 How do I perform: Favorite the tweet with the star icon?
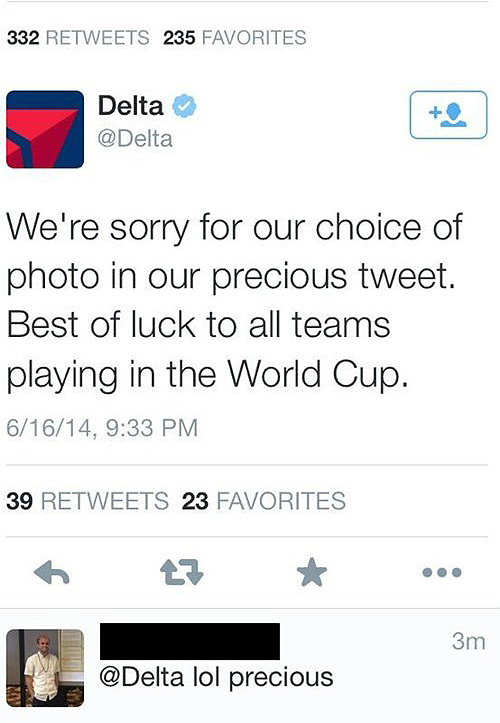pos(312,572)
